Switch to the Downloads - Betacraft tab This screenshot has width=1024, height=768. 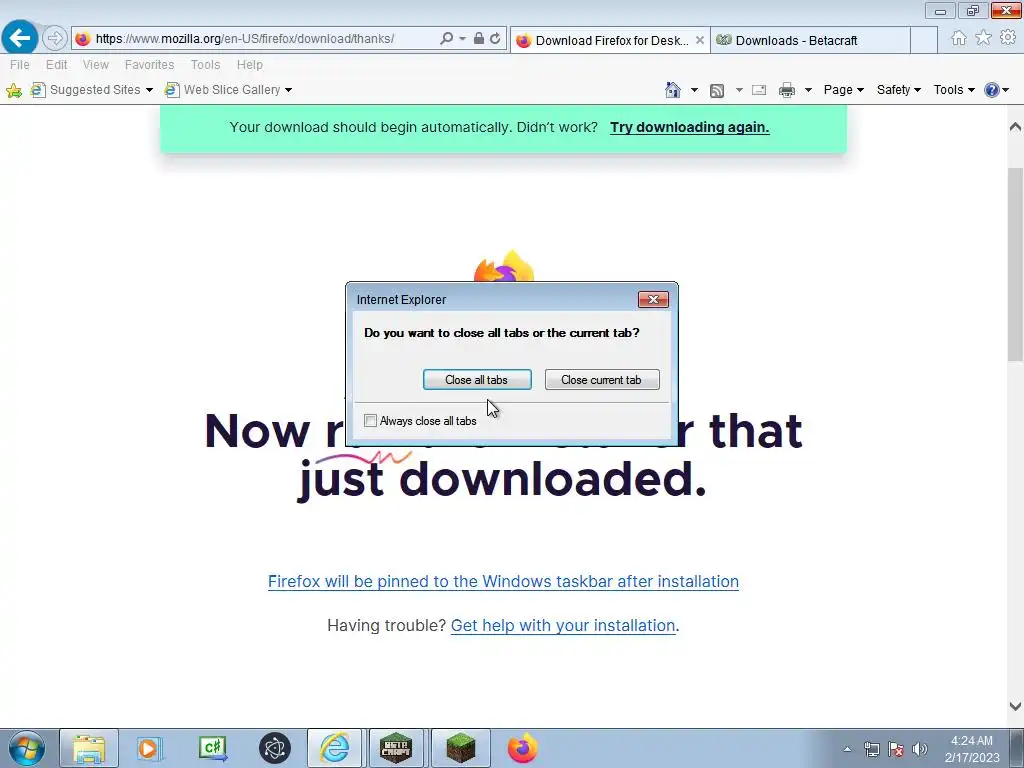810,40
